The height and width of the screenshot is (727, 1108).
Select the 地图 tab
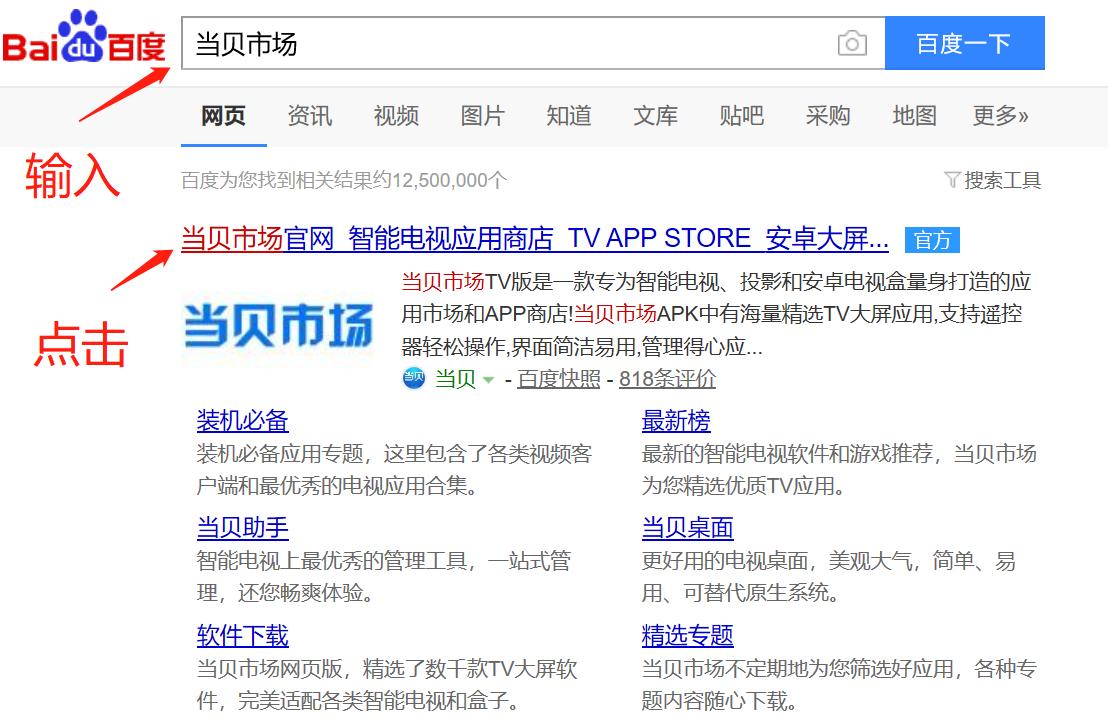click(x=912, y=115)
